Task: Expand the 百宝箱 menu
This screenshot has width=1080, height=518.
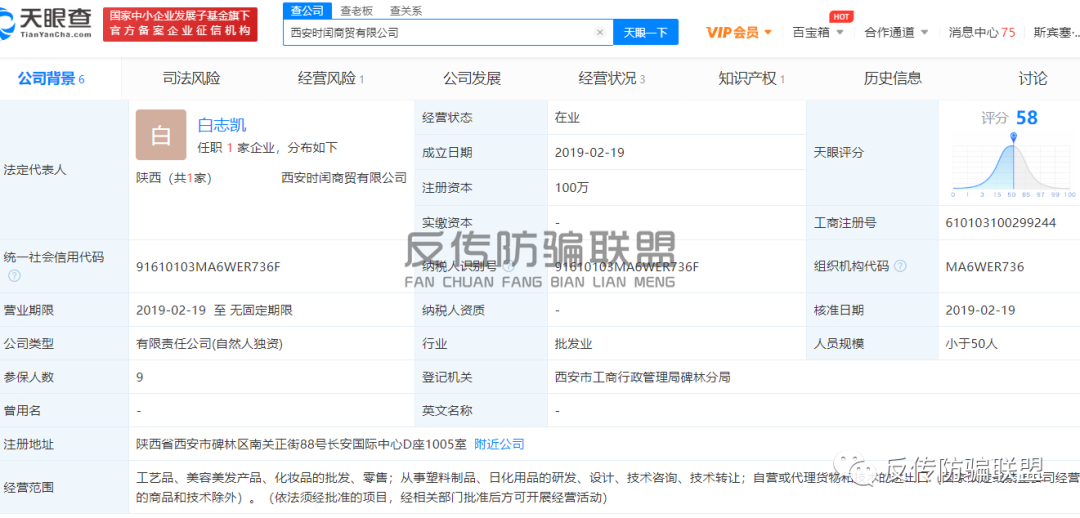Action: [817, 32]
